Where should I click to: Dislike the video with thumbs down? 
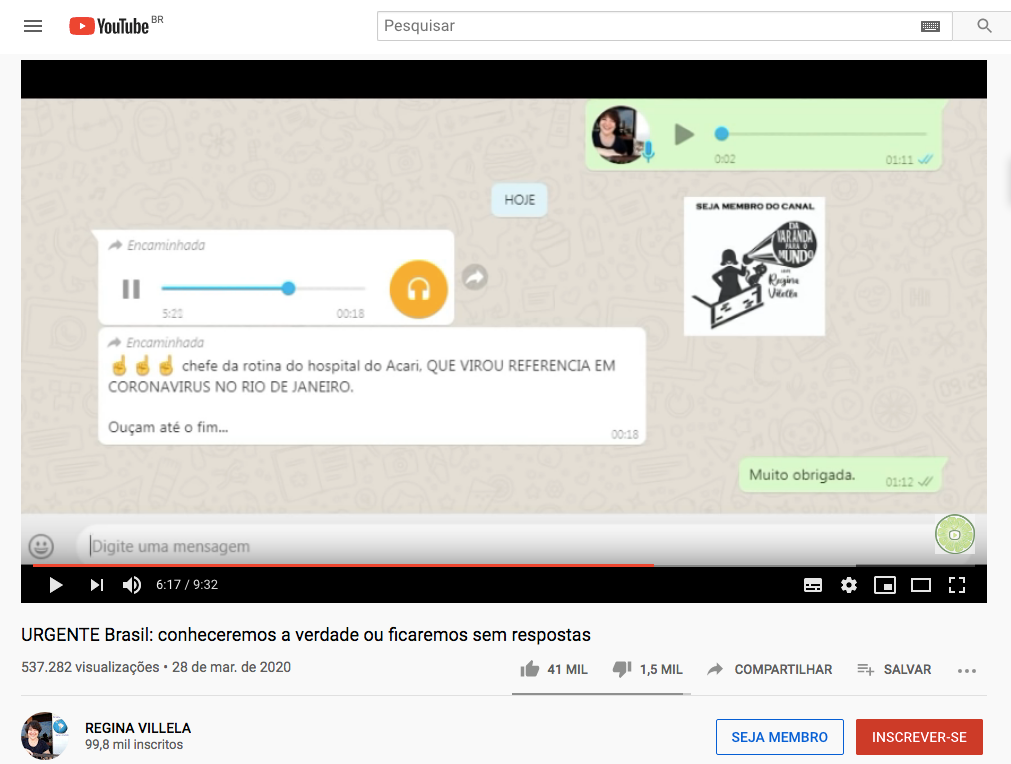tap(622, 669)
